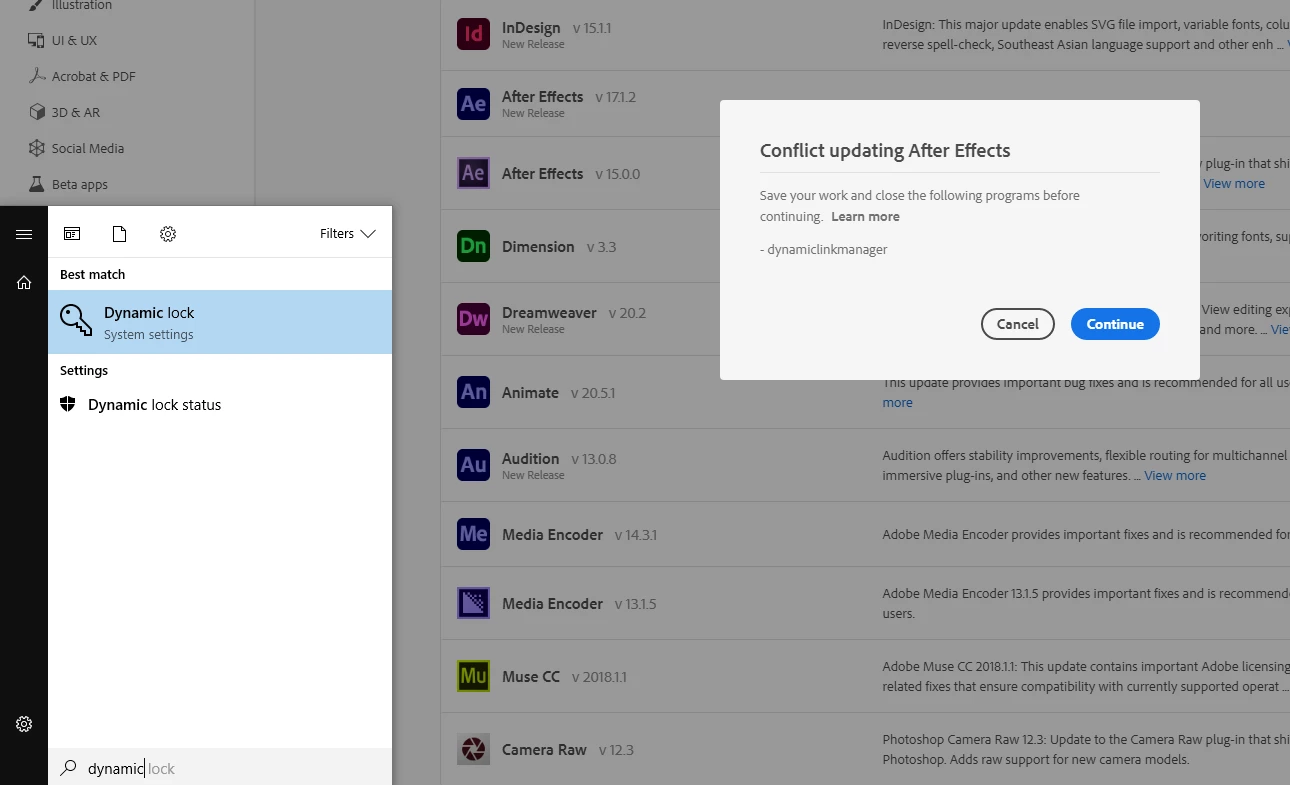Filter search results by Documents icon
The width and height of the screenshot is (1290, 785).
(120, 234)
